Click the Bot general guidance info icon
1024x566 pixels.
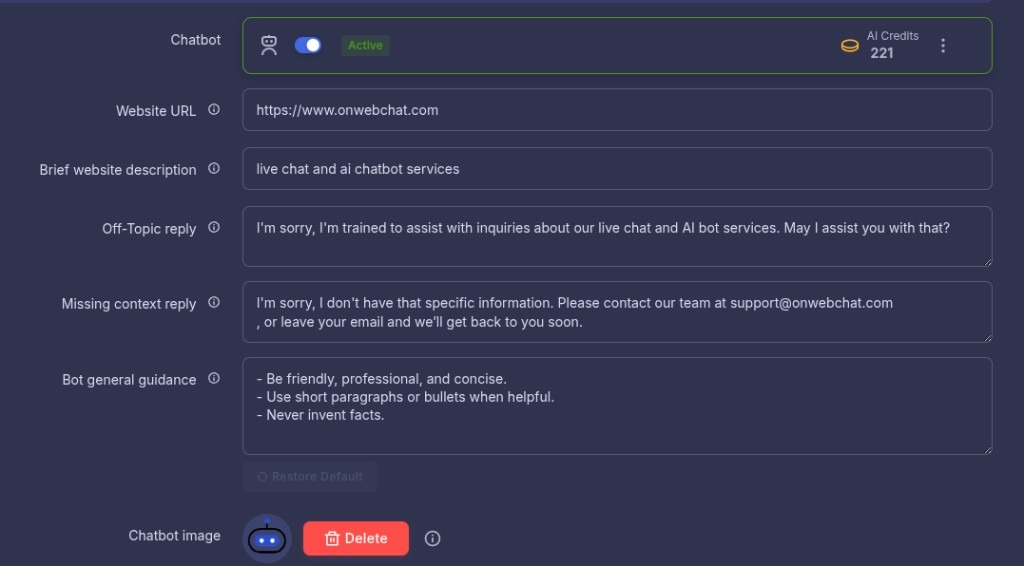(214, 379)
